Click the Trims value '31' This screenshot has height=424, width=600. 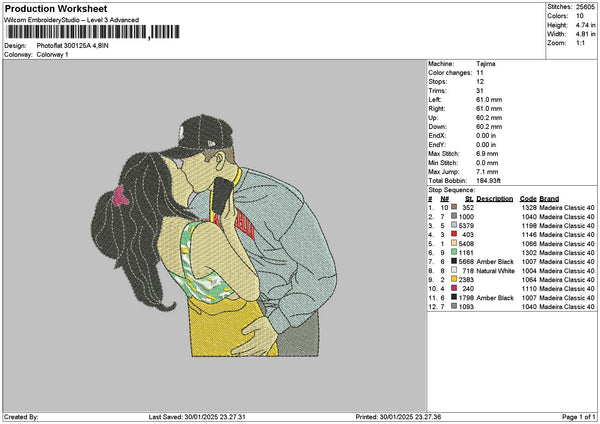click(480, 91)
